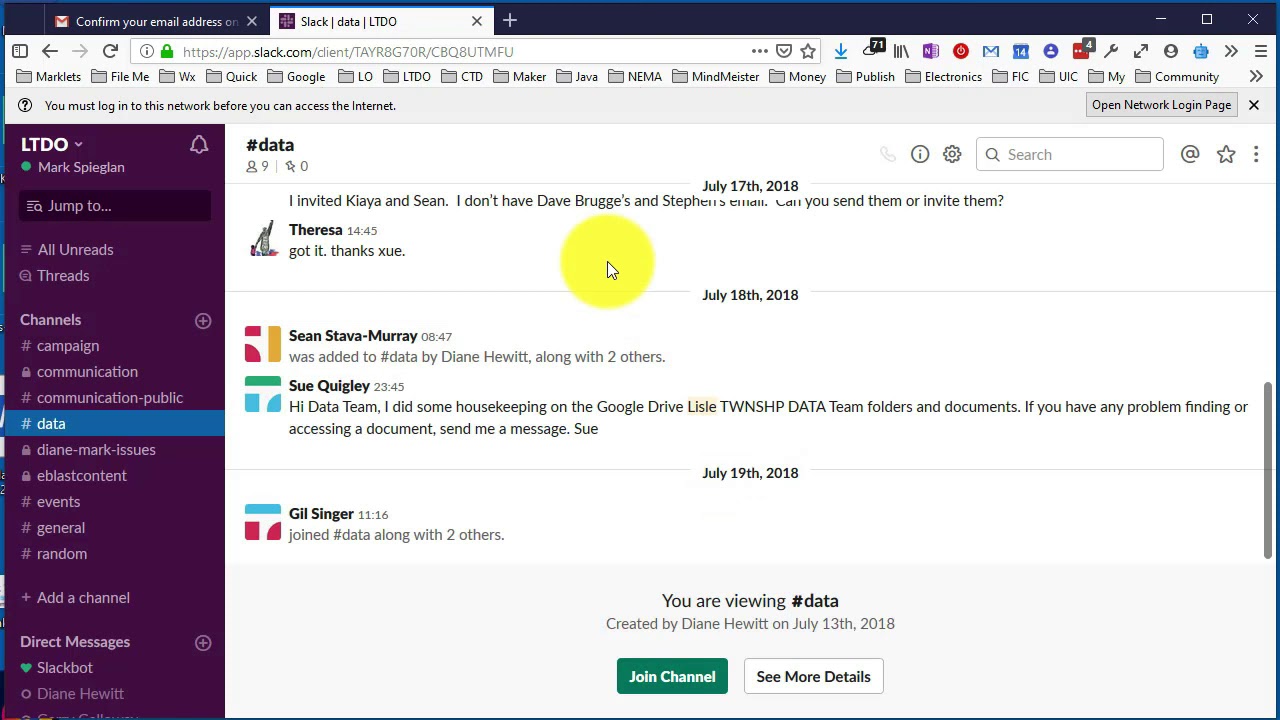Go back in browser history
Viewport: 1280px width, 720px height.
click(50, 51)
